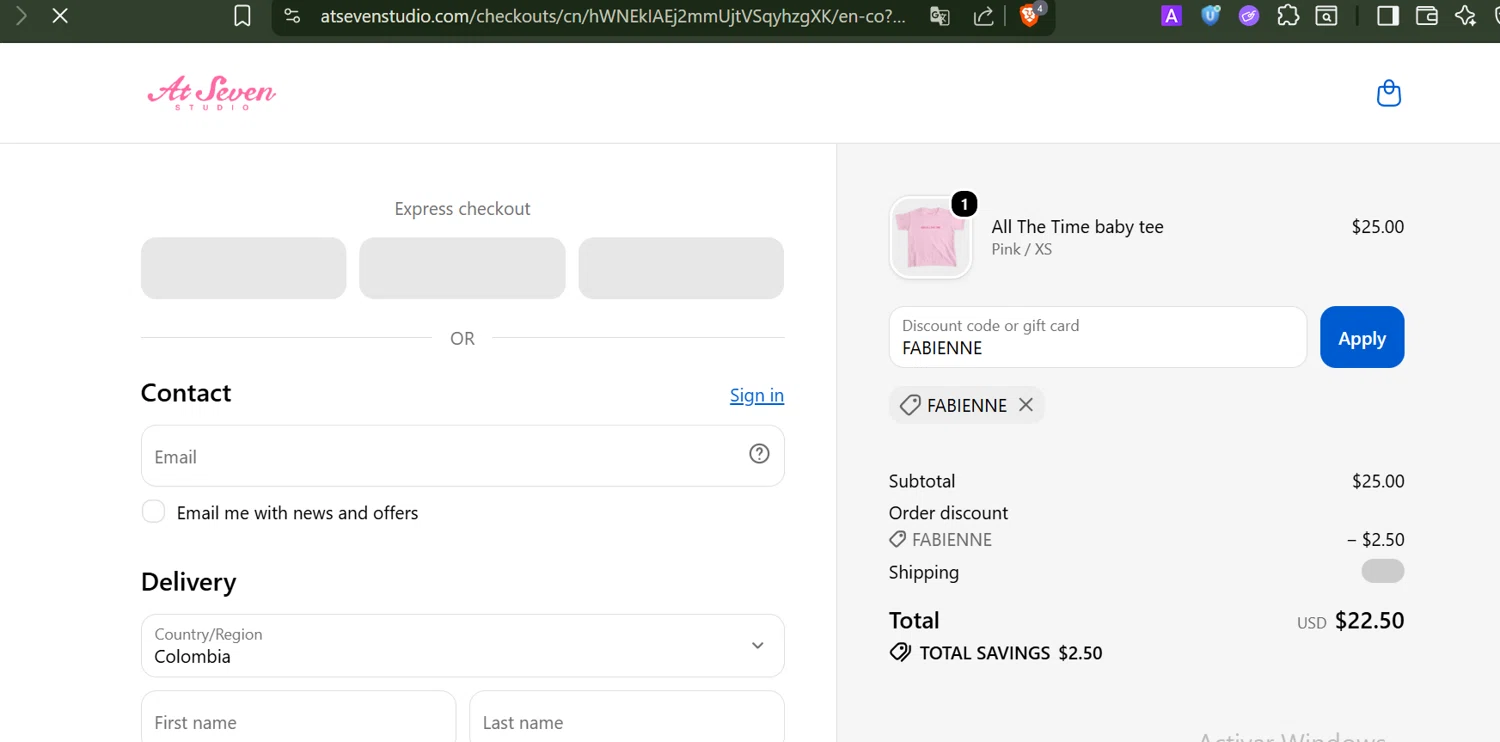This screenshot has height=742, width=1500.
Task: Click the first express checkout button placeholder
Action: 244,268
